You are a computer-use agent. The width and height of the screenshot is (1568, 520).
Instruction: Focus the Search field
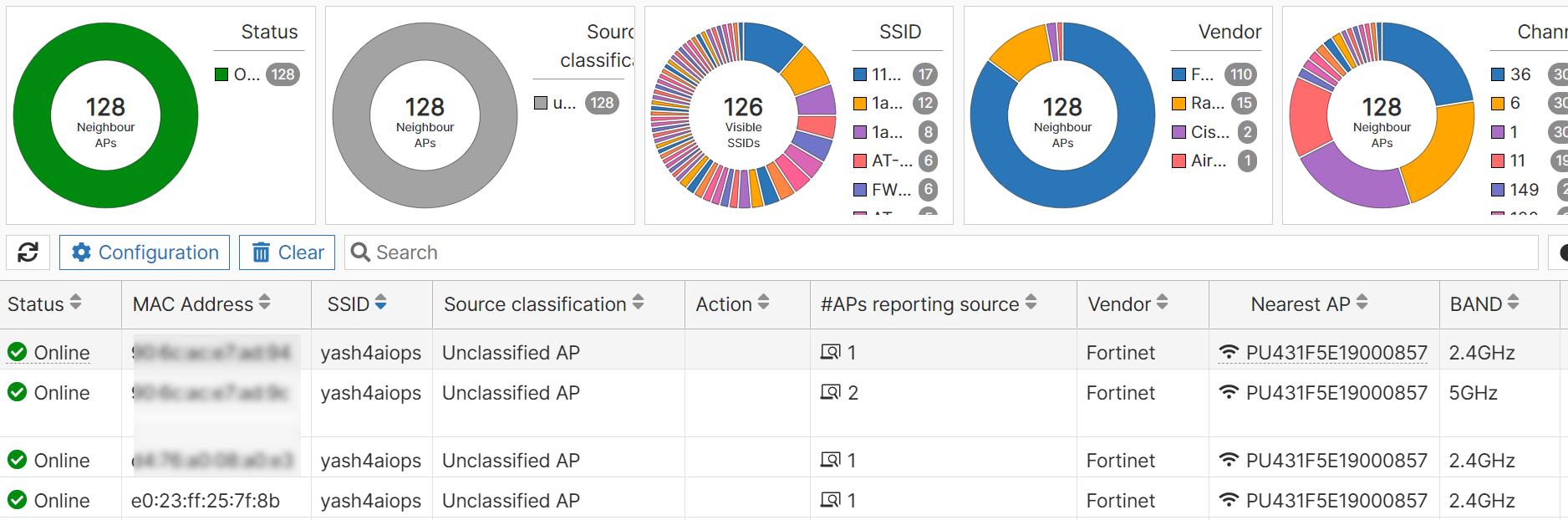[941, 252]
